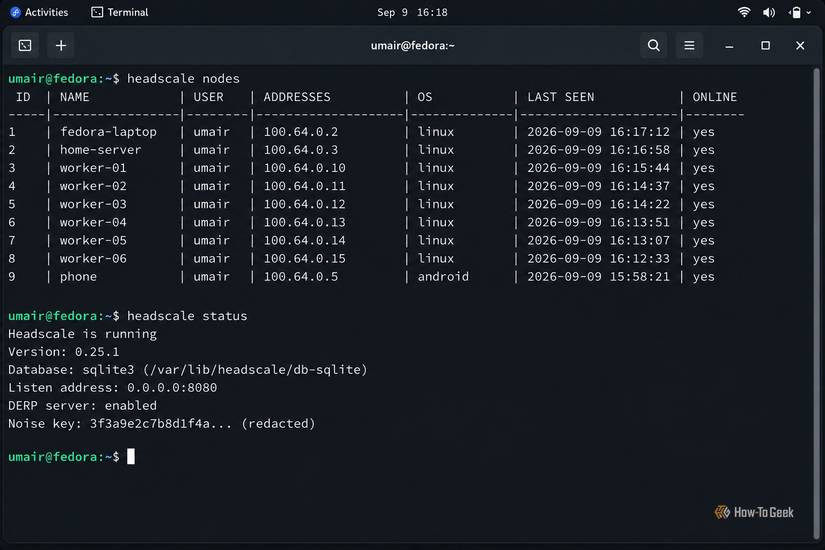Click the umair@fedora window title

click(412, 46)
